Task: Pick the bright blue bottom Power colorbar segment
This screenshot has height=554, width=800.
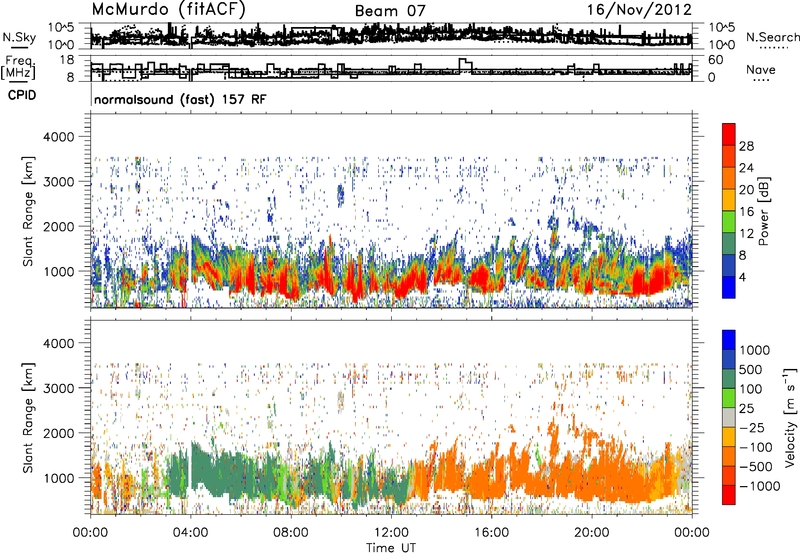Action: pyautogui.click(x=729, y=287)
